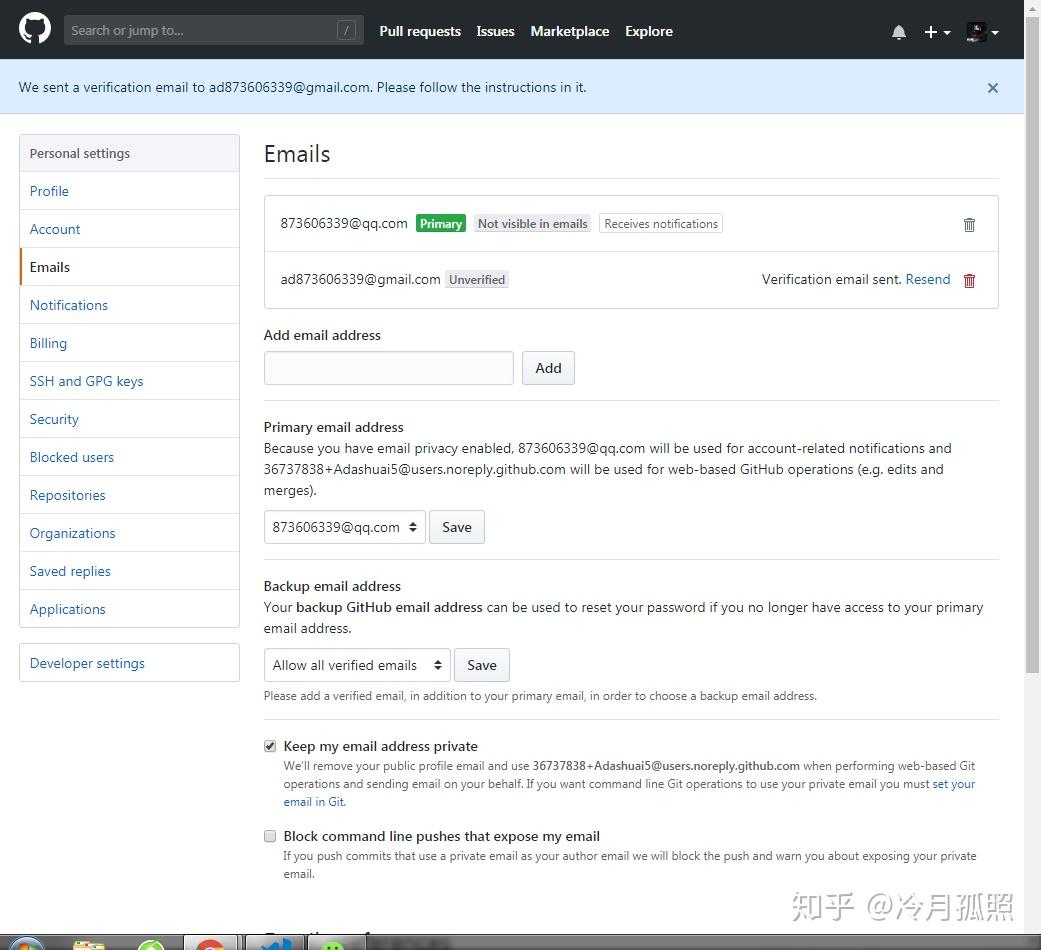Click the 873606339@qq.com address in the list
The image size is (1041, 950).
click(x=343, y=223)
